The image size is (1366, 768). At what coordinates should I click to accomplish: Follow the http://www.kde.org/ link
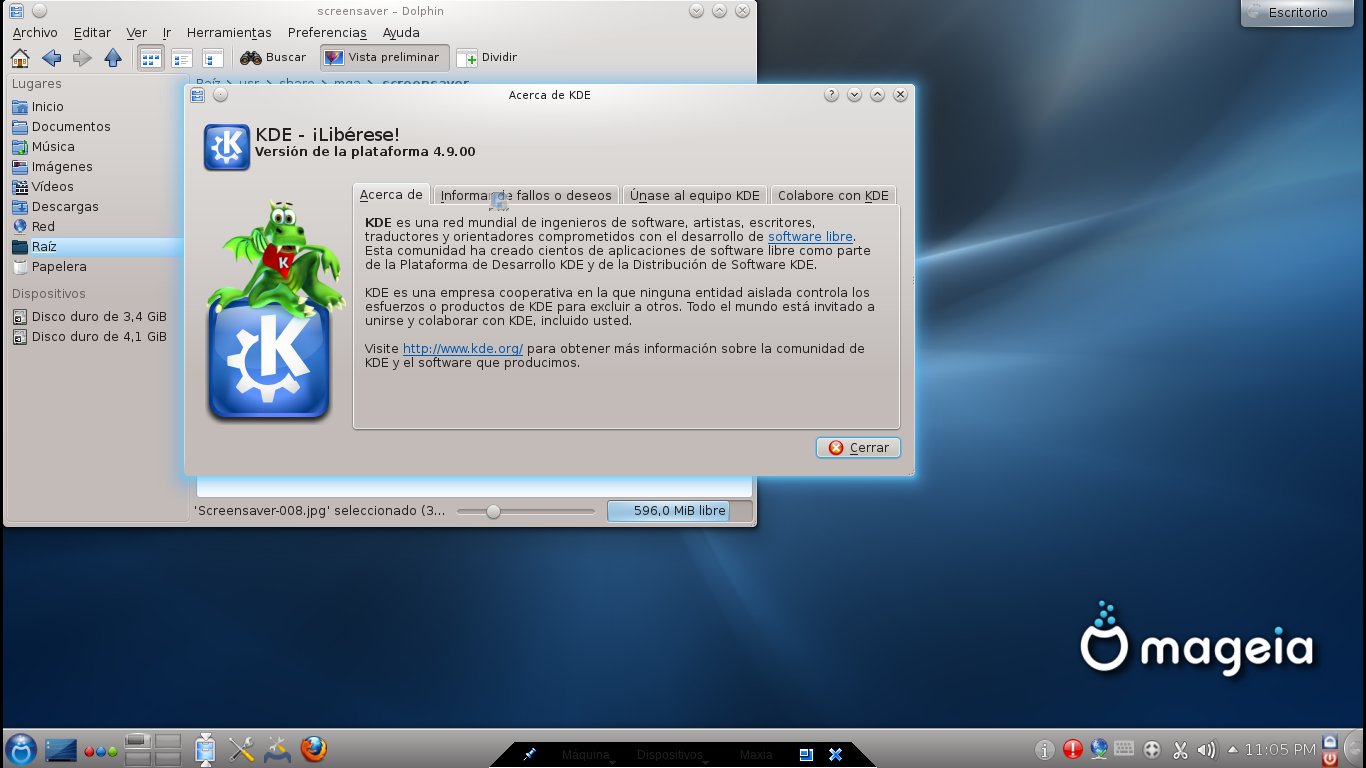pyautogui.click(x=463, y=349)
